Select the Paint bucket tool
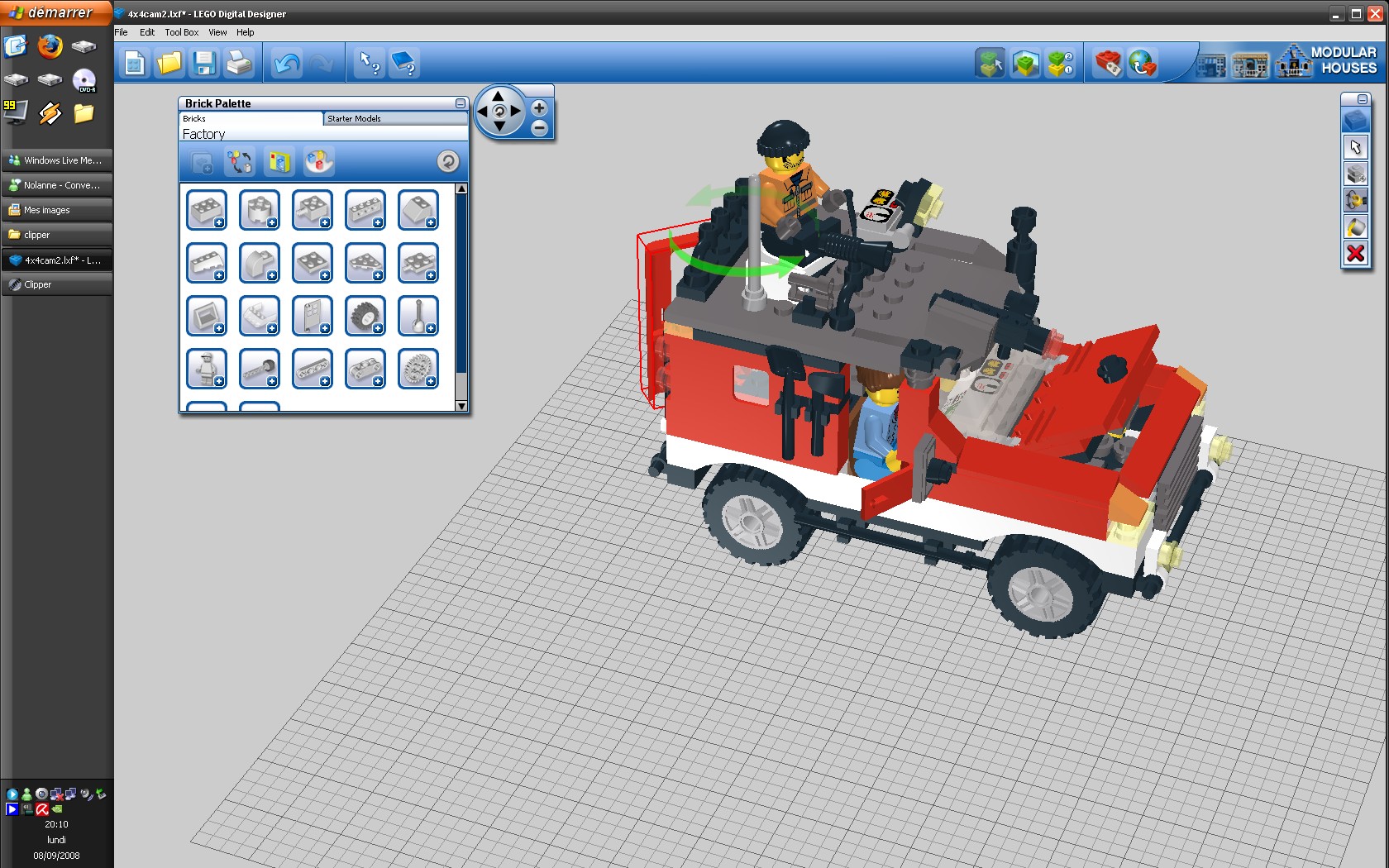 pos(1356,227)
